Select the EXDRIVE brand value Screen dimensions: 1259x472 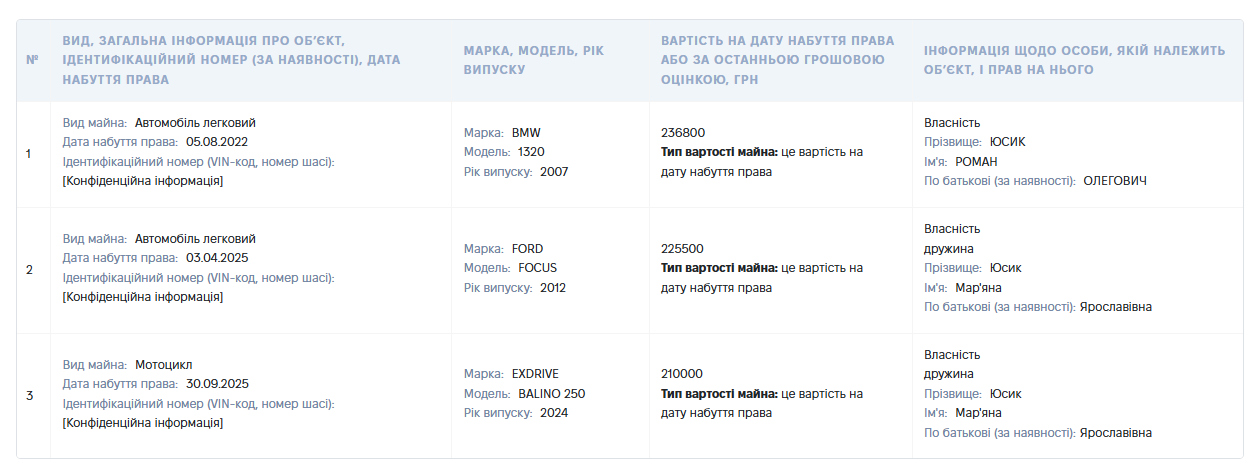click(x=535, y=374)
